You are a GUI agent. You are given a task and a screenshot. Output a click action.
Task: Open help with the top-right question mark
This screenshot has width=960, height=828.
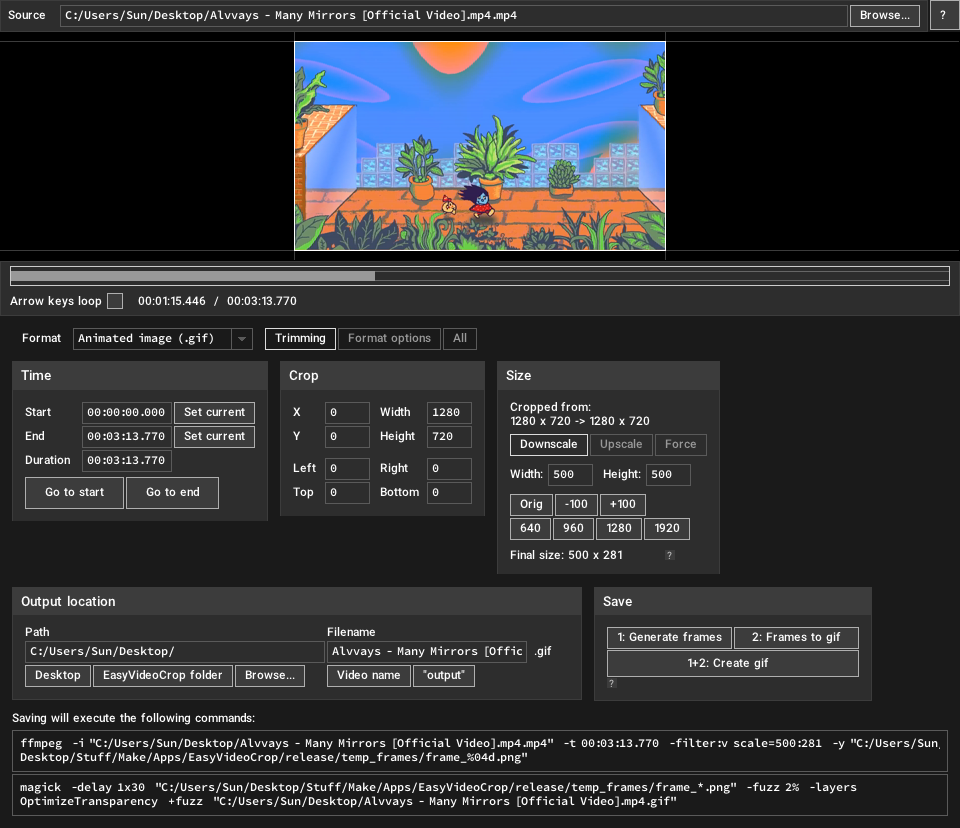[943, 15]
